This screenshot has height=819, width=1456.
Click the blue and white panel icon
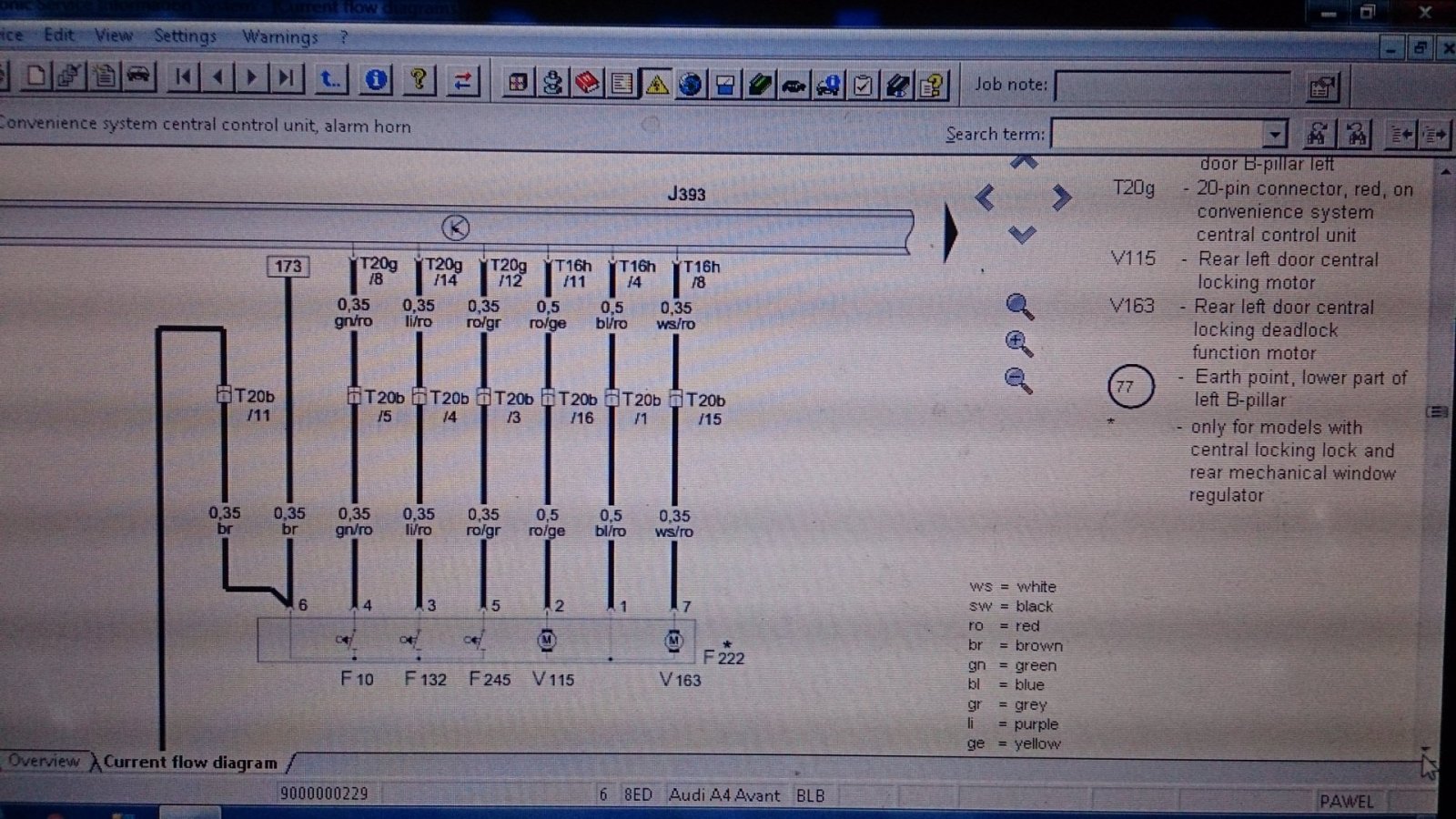pos(725,86)
